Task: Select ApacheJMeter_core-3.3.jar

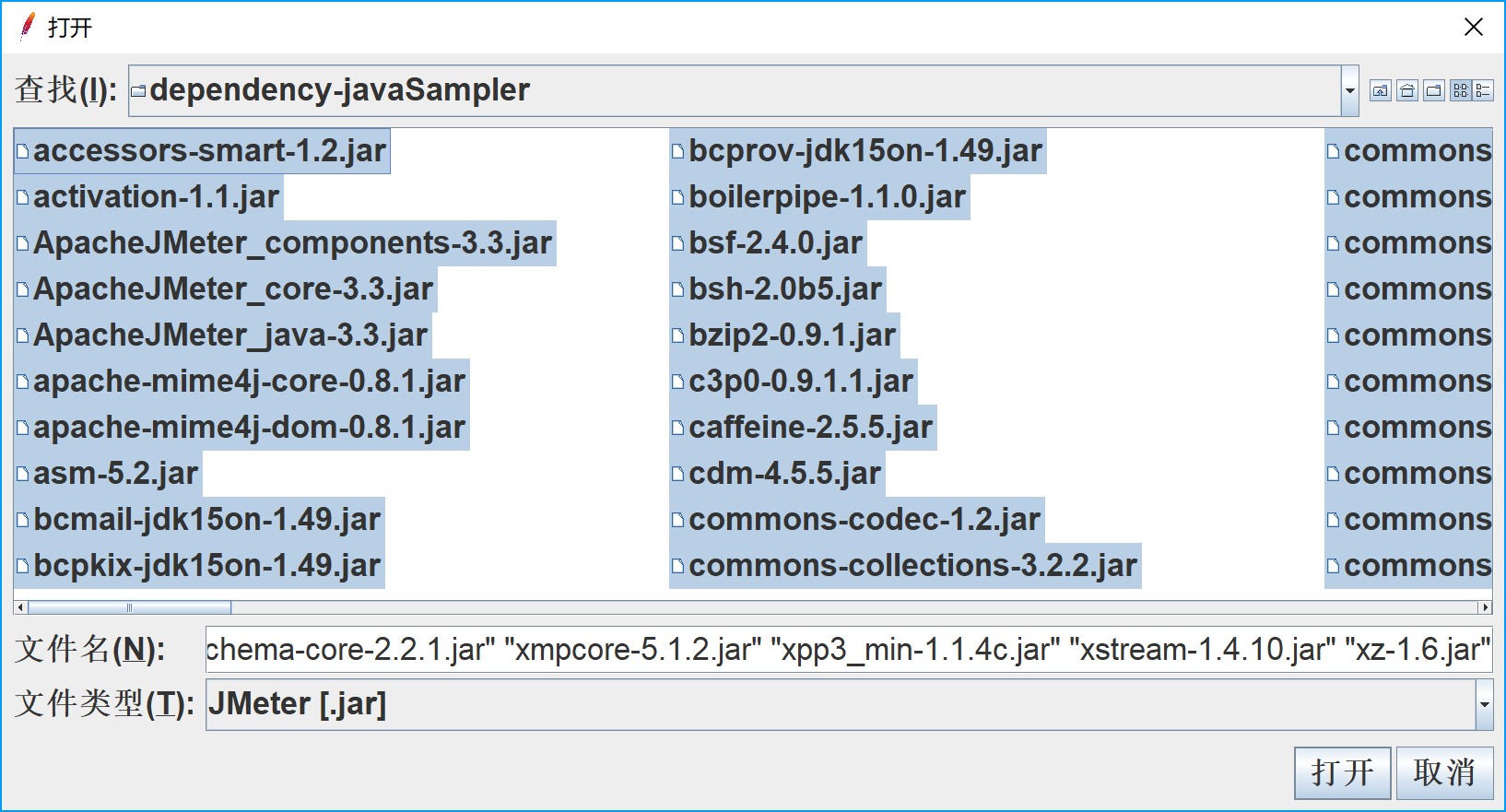Action: coord(226,289)
